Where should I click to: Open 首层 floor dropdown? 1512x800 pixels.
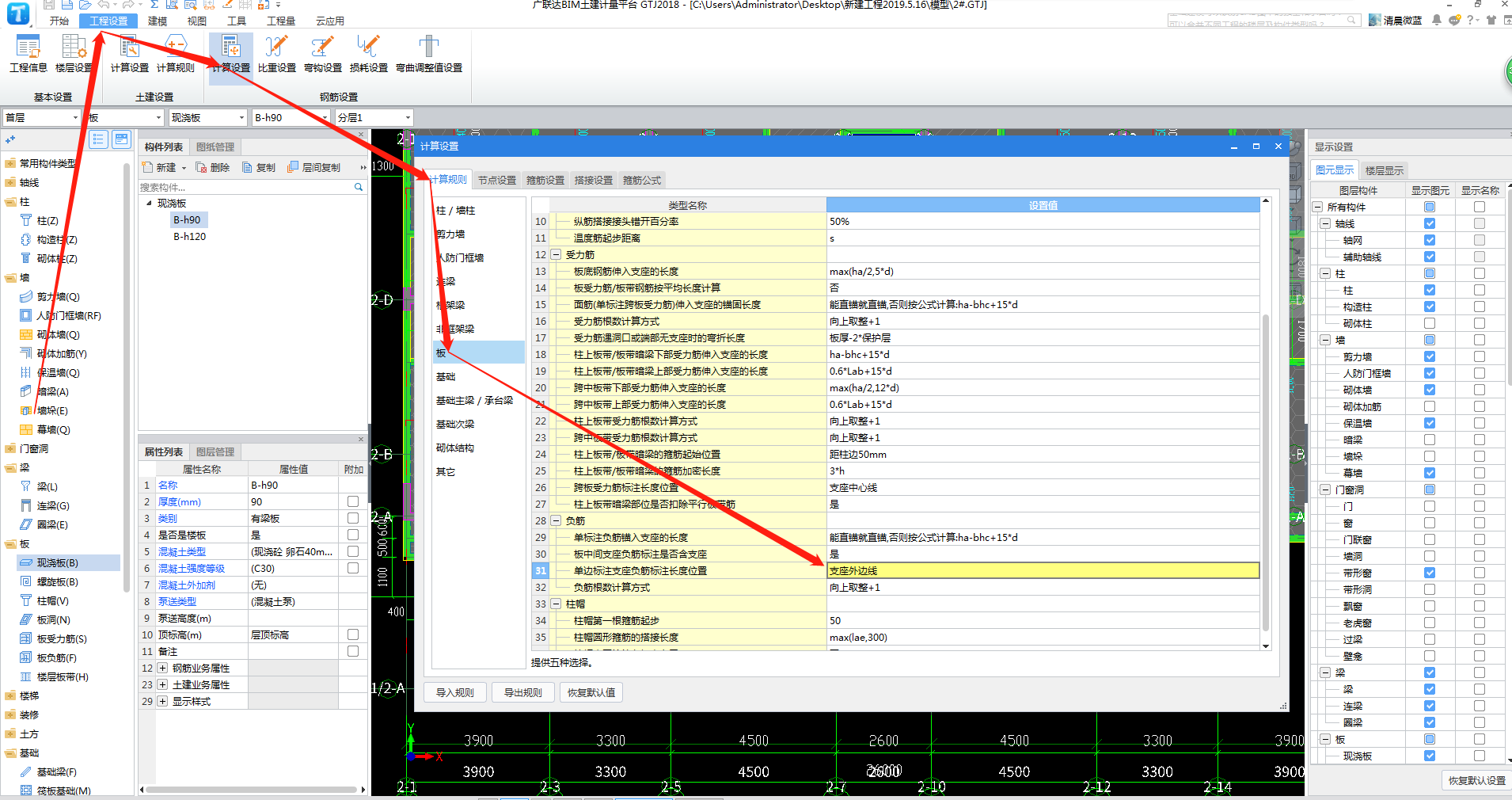click(x=42, y=117)
